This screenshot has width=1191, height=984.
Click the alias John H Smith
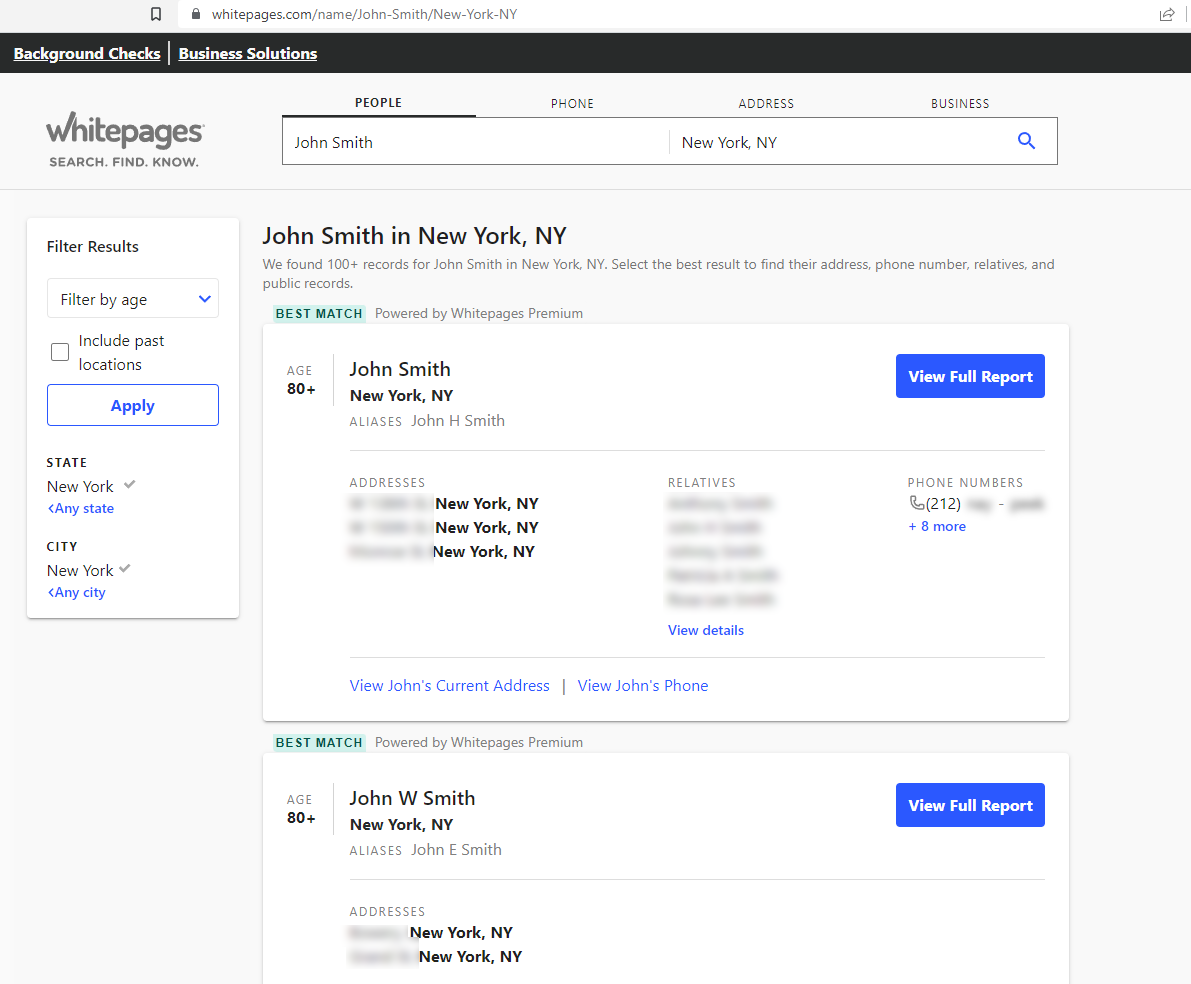tap(458, 420)
